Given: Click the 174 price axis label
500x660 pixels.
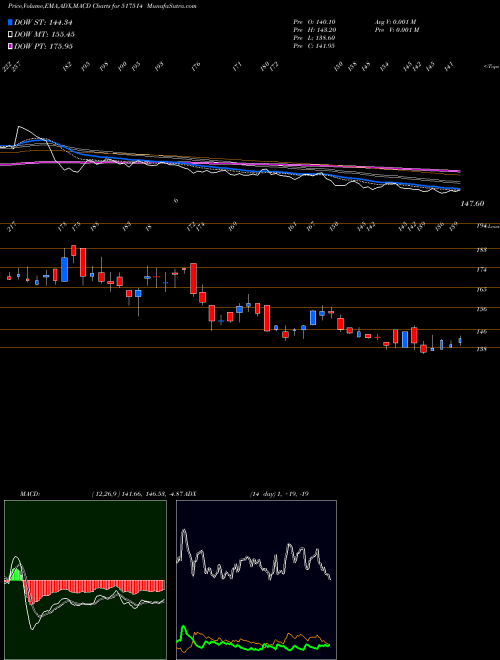Looking at the screenshot, I should 481,270.
